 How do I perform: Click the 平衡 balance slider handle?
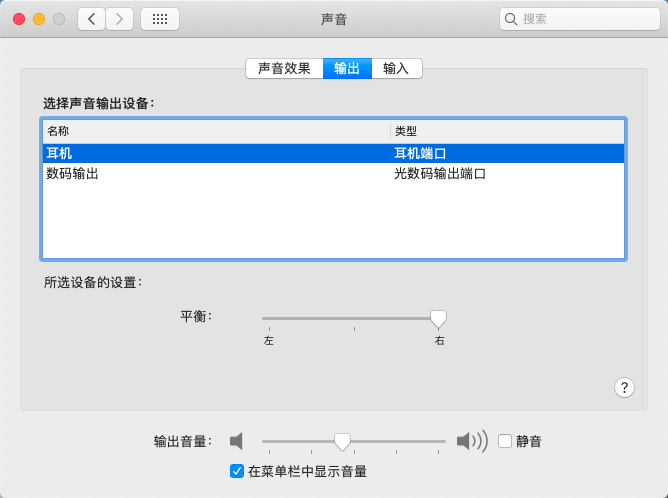[438, 319]
